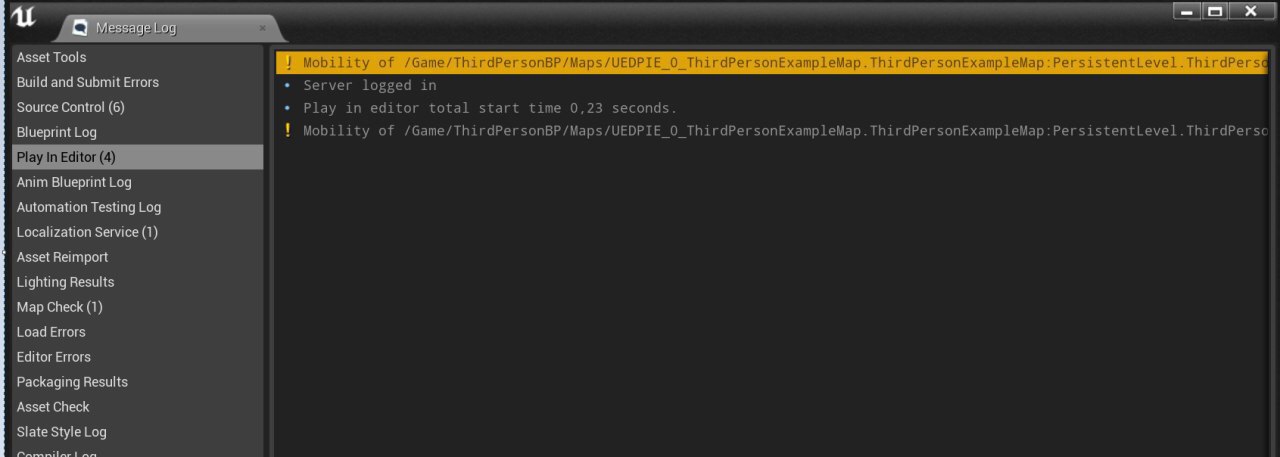This screenshot has width=1280, height=457.
Task: Click info bullet beside Server logged in
Action: tap(288, 86)
